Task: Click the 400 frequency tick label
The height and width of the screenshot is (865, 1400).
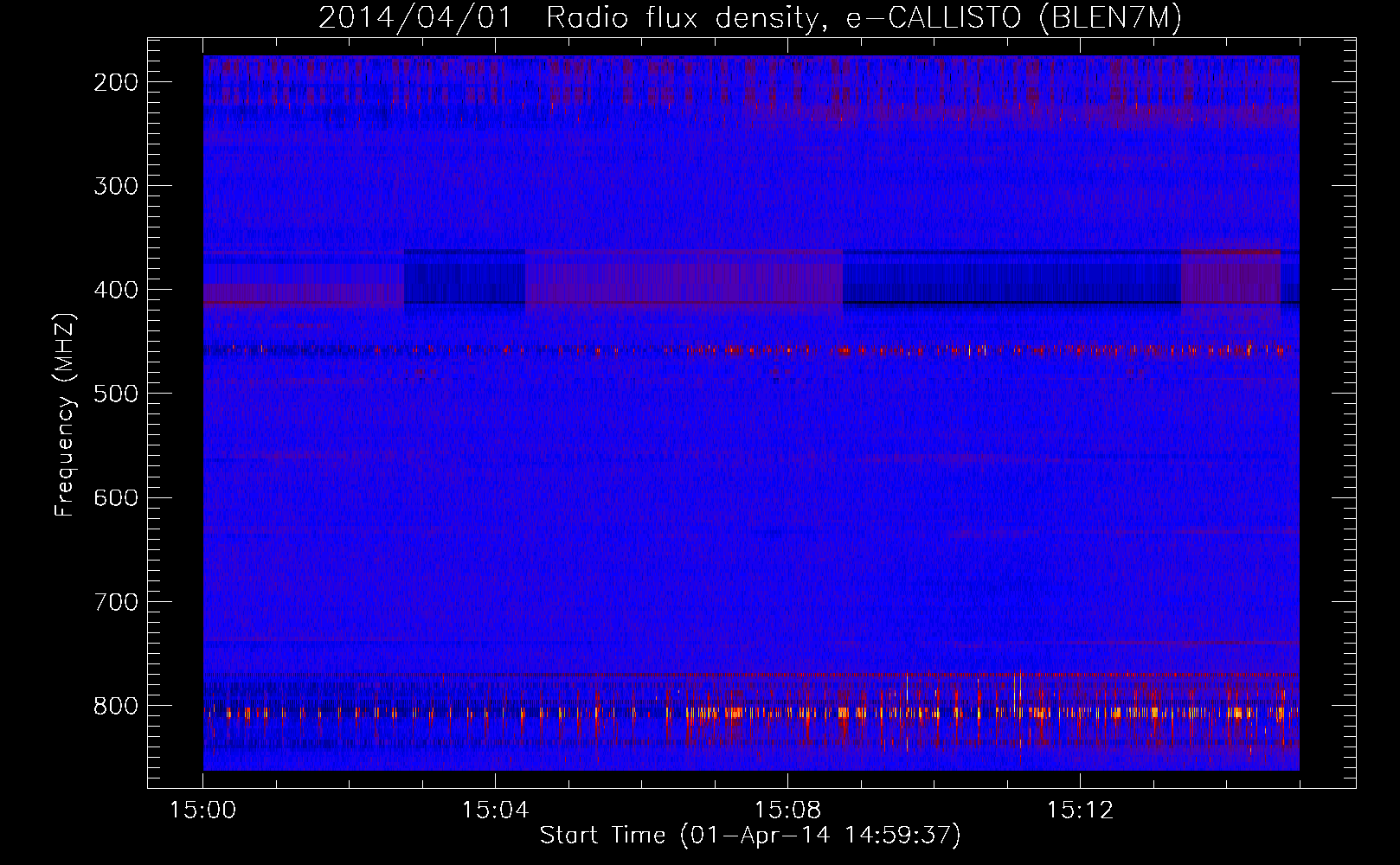Action: [115, 290]
